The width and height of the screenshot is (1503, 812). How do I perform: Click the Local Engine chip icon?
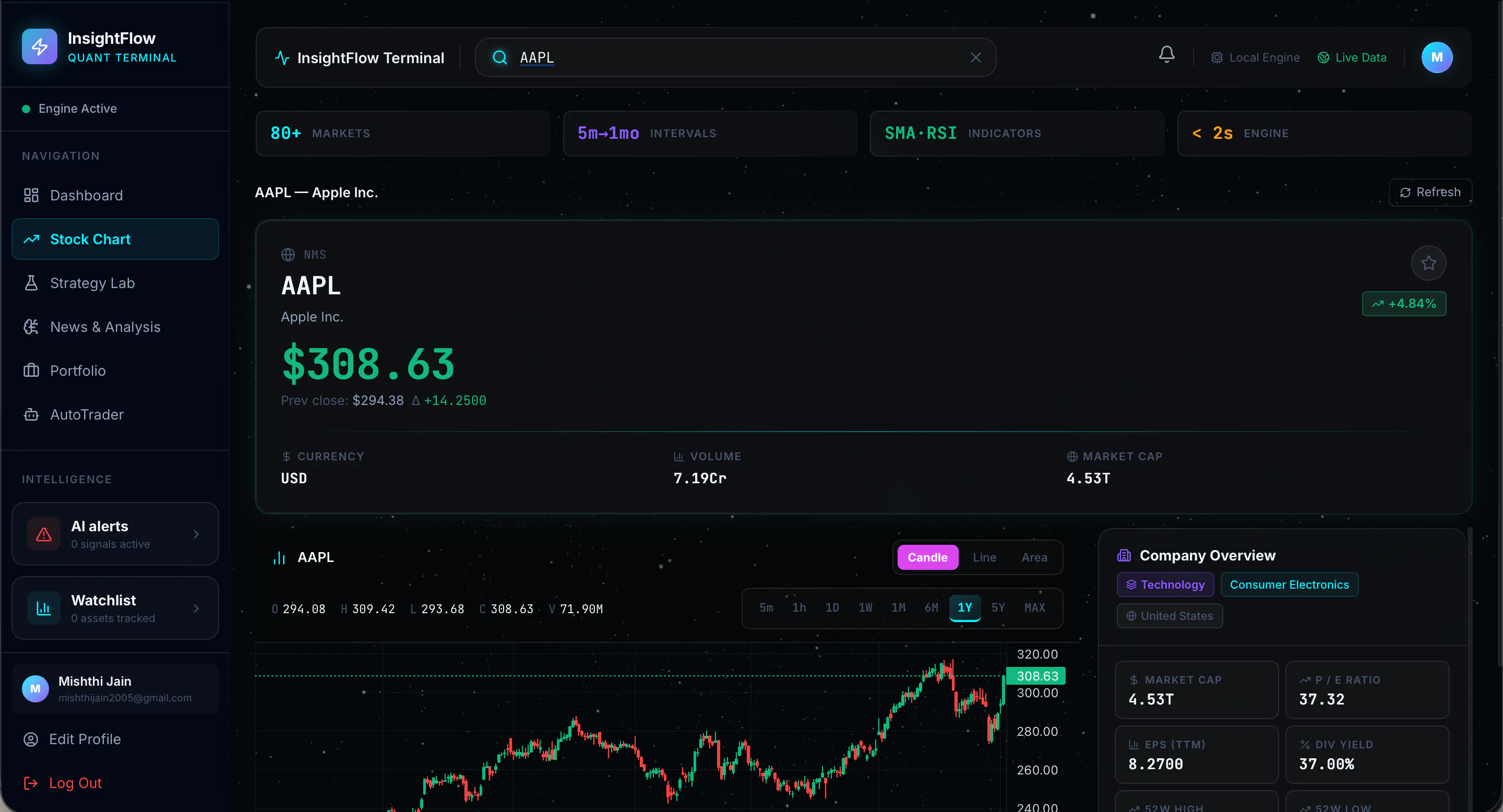click(x=1216, y=58)
